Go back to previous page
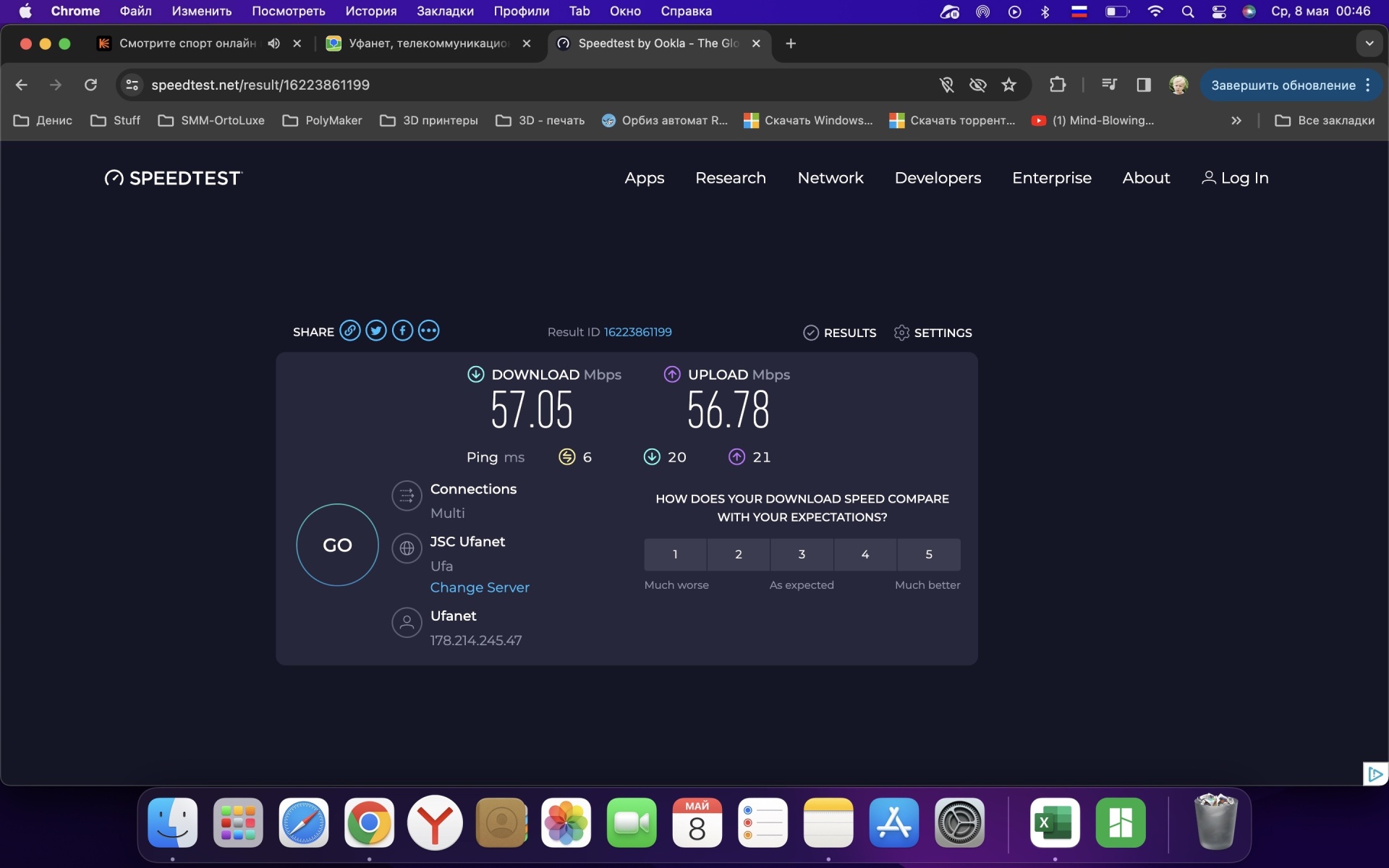 coord(22,85)
